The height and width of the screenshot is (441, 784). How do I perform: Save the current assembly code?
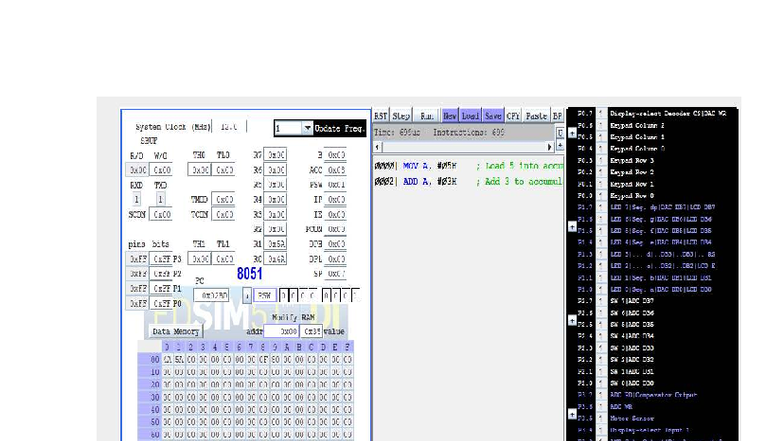coord(493,116)
